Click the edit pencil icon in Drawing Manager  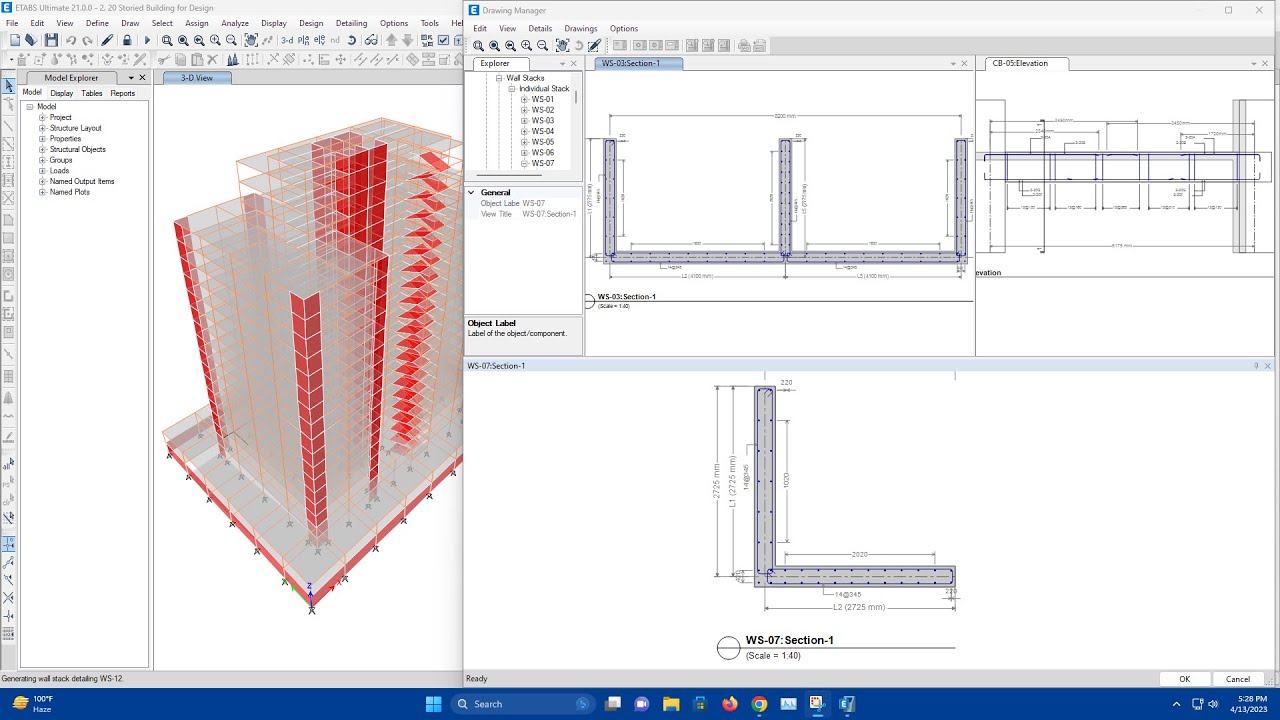595,45
